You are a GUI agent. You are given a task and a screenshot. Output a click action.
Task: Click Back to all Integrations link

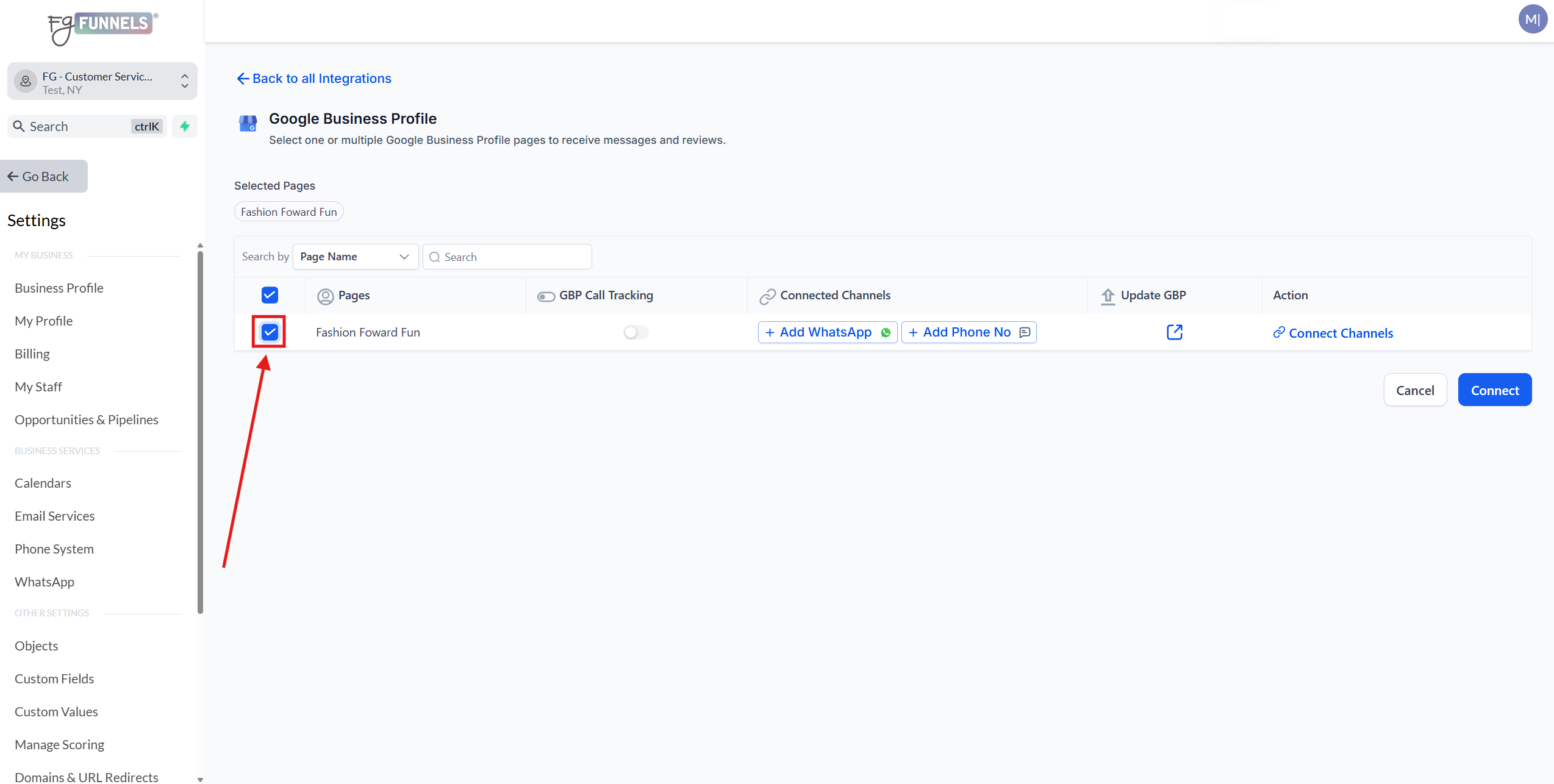point(314,79)
